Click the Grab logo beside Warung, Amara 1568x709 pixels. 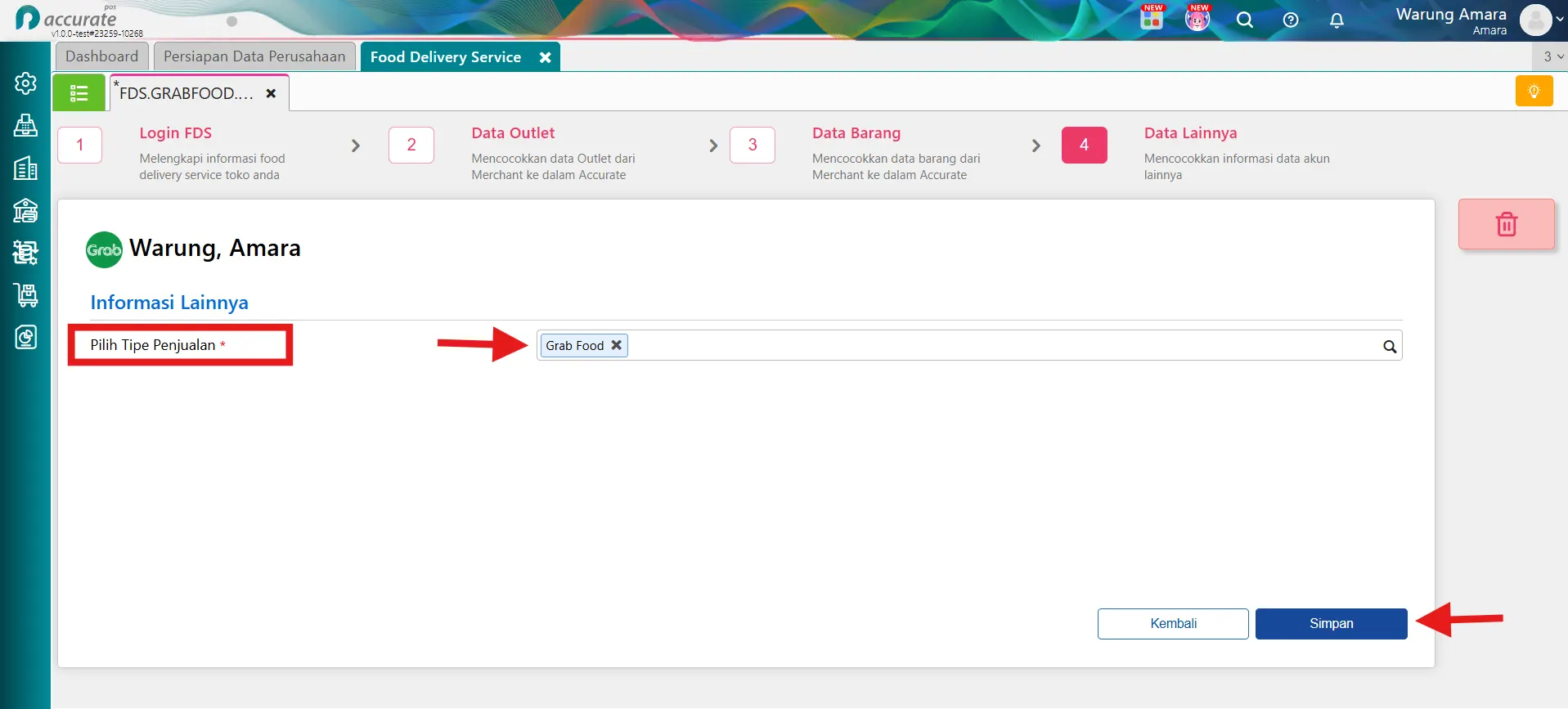(104, 250)
